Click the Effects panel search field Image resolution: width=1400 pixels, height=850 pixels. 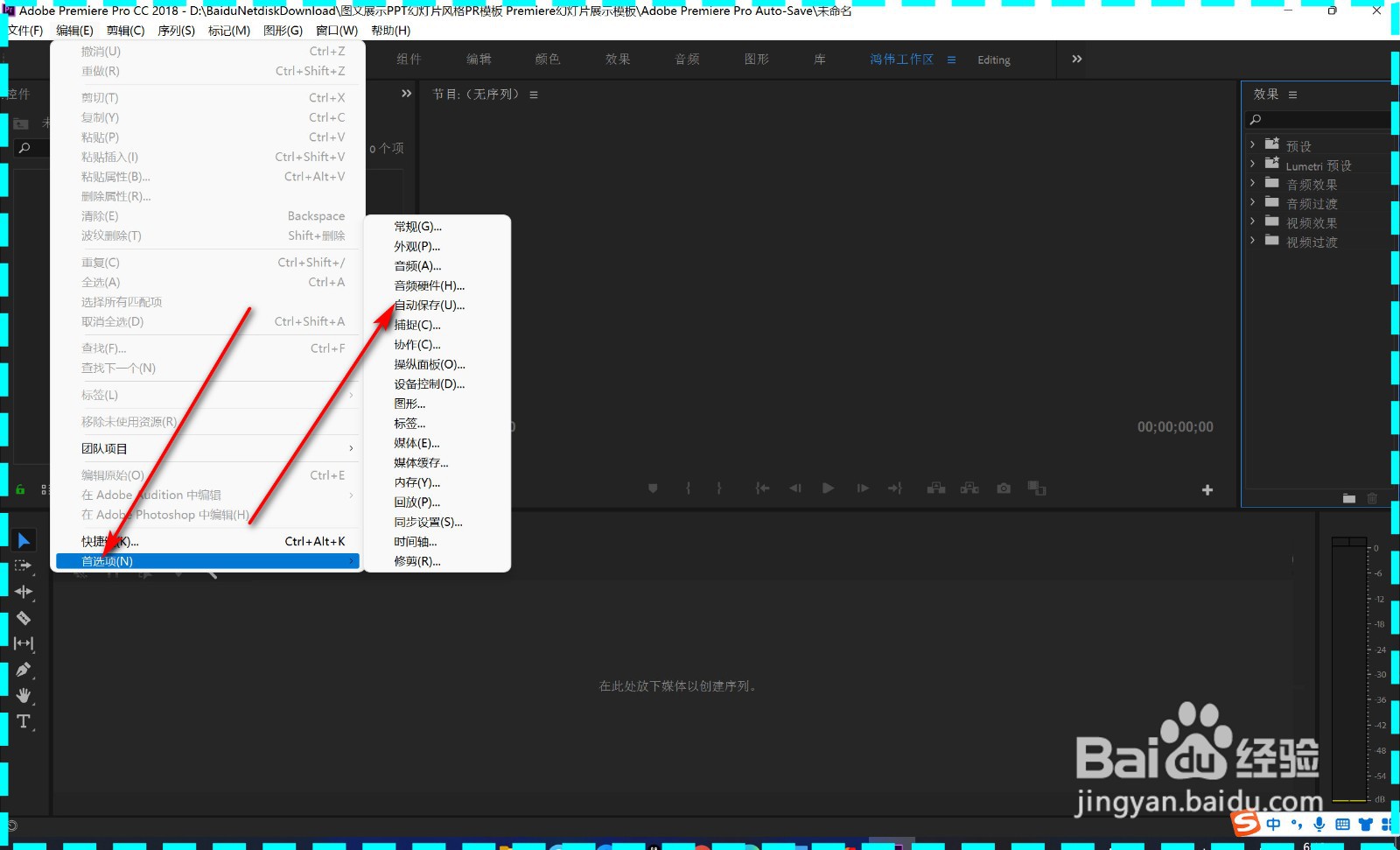click(1319, 119)
